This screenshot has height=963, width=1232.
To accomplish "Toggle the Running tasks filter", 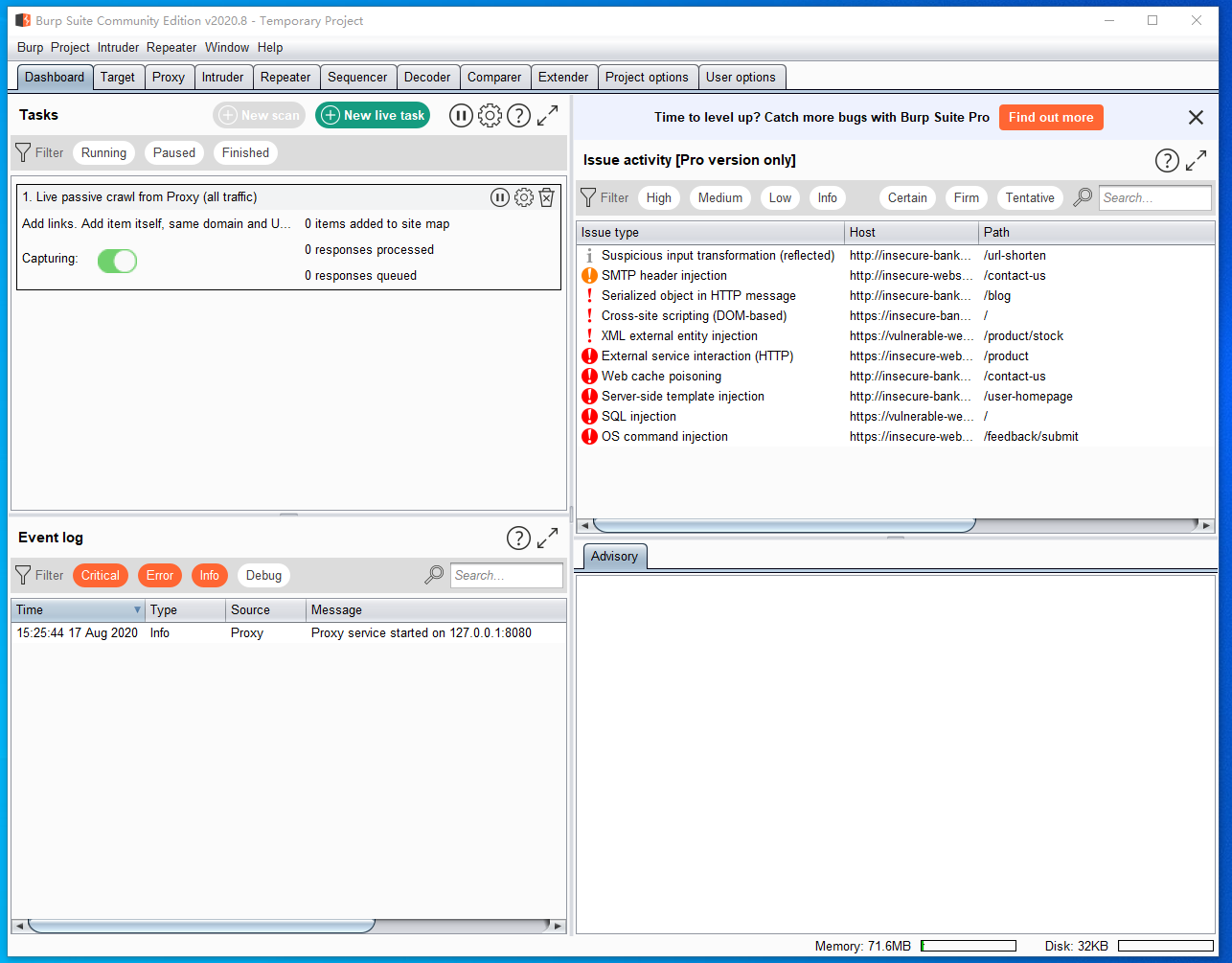I will pos(103,152).
